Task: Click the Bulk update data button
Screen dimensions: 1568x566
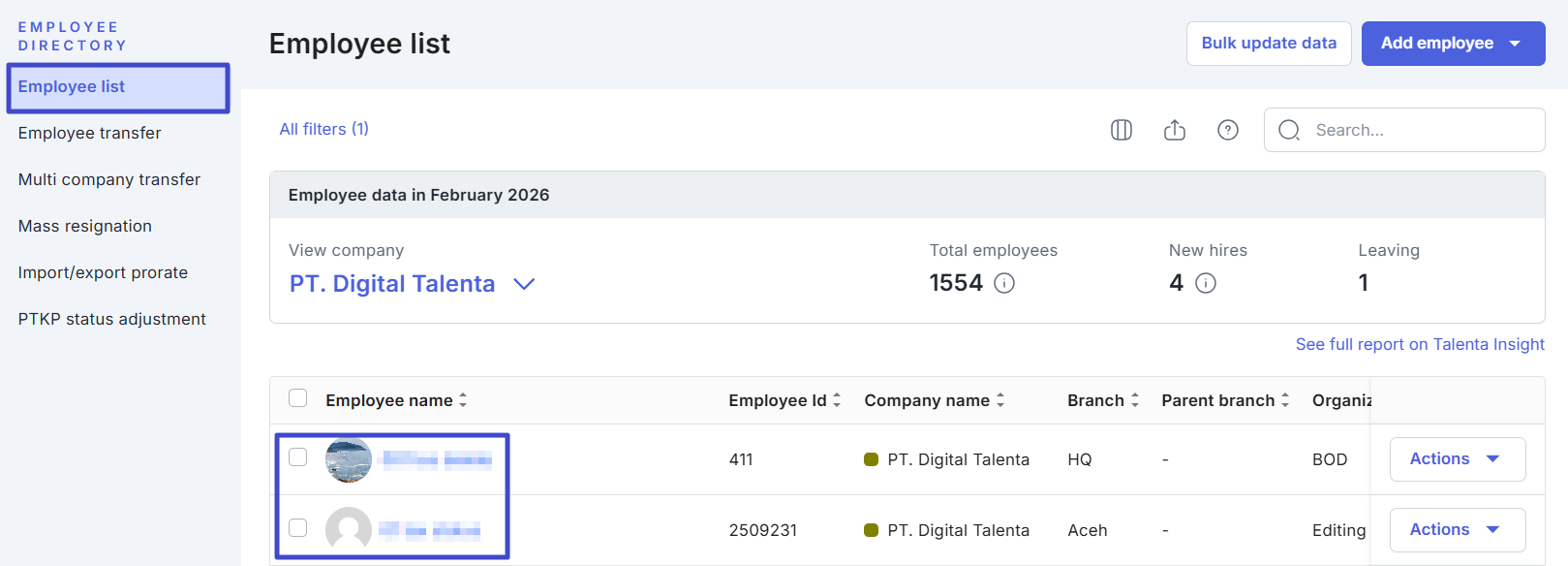Action: pyautogui.click(x=1268, y=44)
